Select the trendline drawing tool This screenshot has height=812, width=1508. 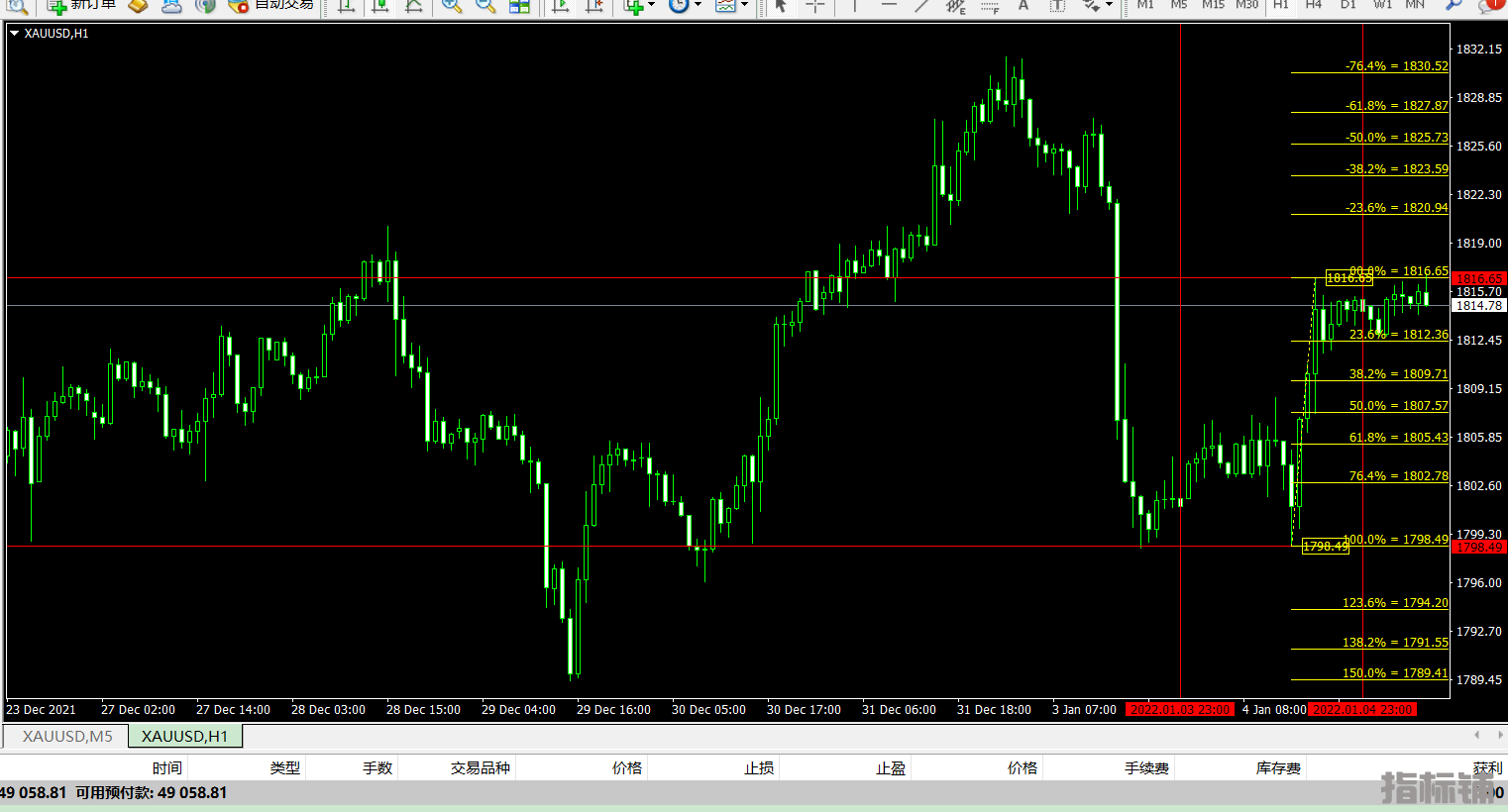tap(921, 5)
